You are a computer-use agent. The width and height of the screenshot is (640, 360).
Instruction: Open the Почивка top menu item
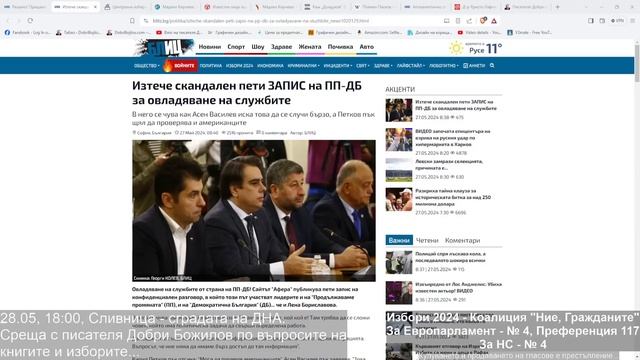click(x=340, y=47)
